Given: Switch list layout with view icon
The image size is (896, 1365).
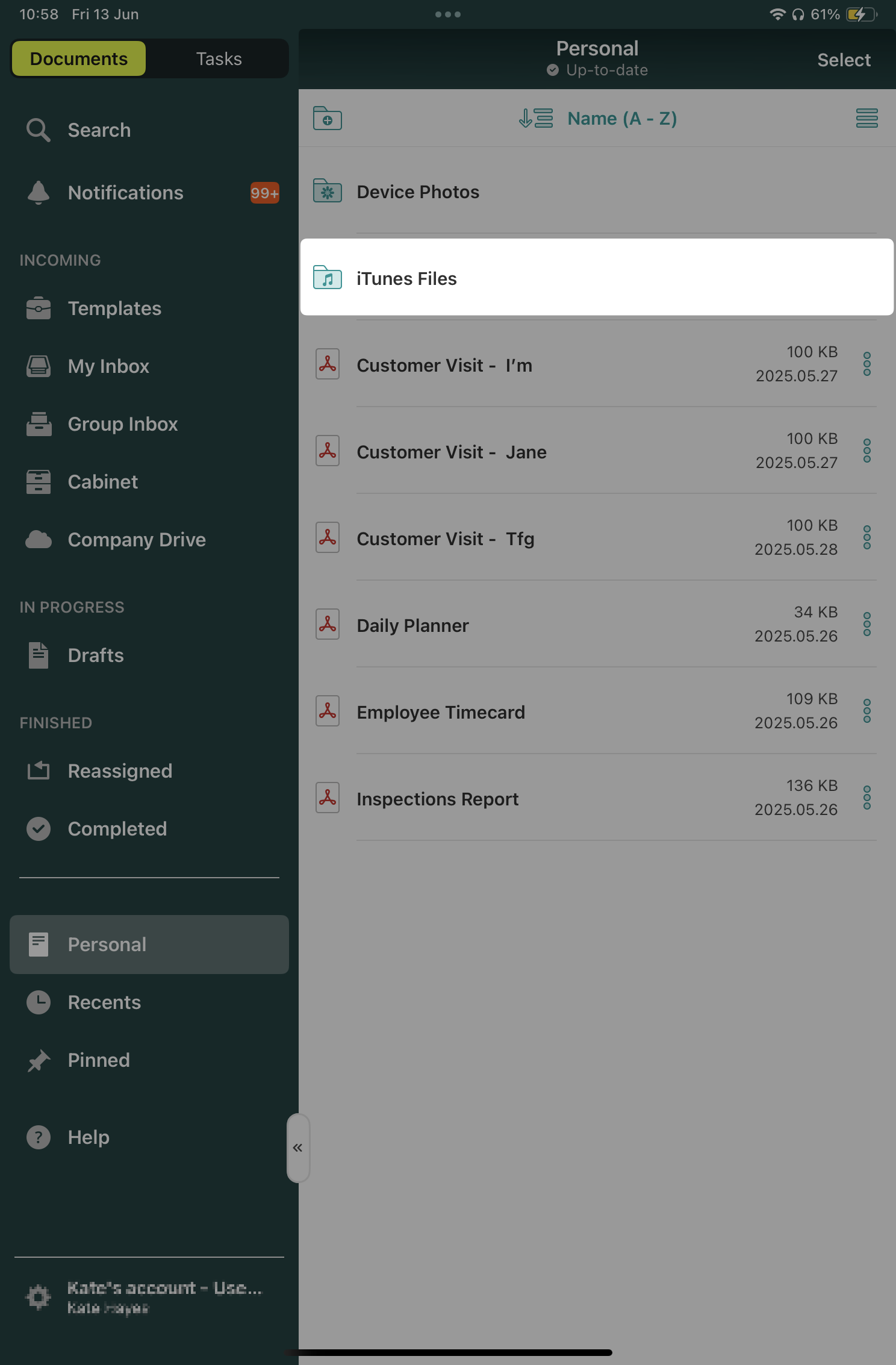Looking at the screenshot, I should pyautogui.click(x=866, y=119).
